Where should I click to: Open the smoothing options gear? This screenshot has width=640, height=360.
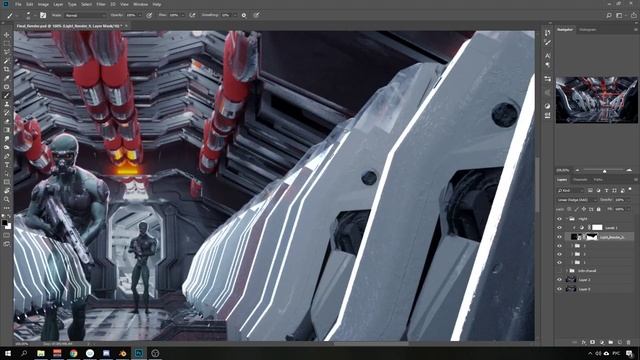point(244,15)
